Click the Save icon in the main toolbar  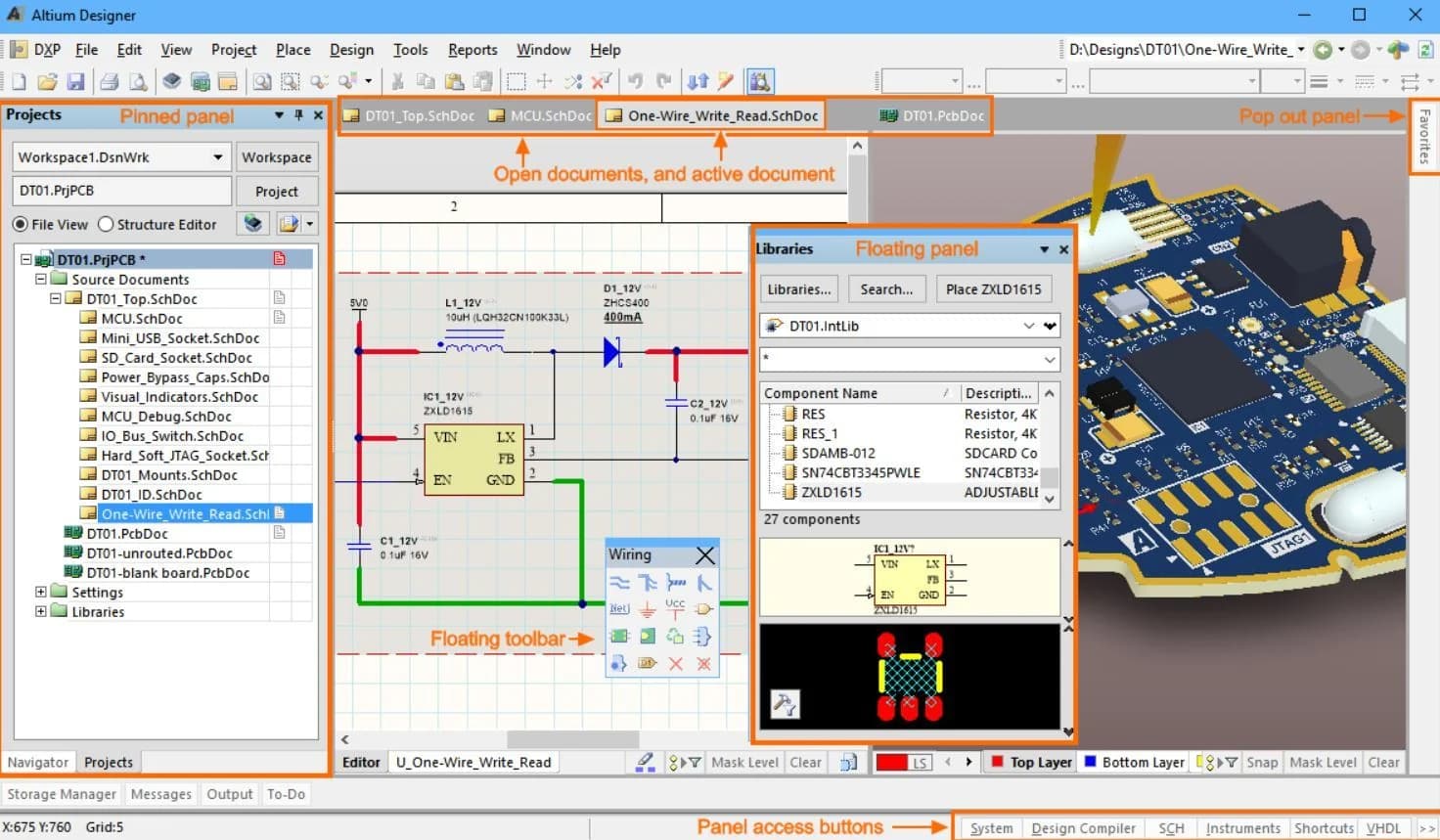76,81
